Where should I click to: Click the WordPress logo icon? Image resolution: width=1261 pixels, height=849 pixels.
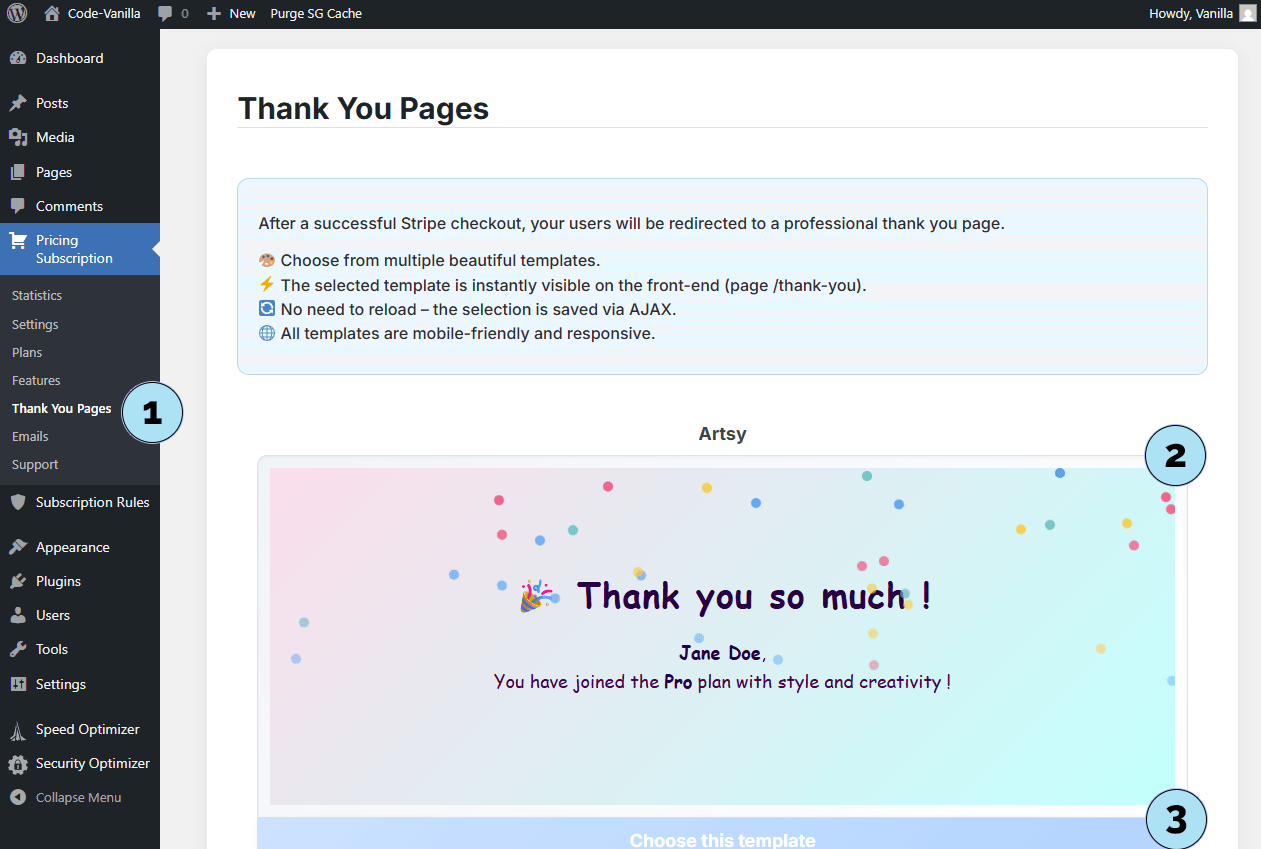[17, 14]
